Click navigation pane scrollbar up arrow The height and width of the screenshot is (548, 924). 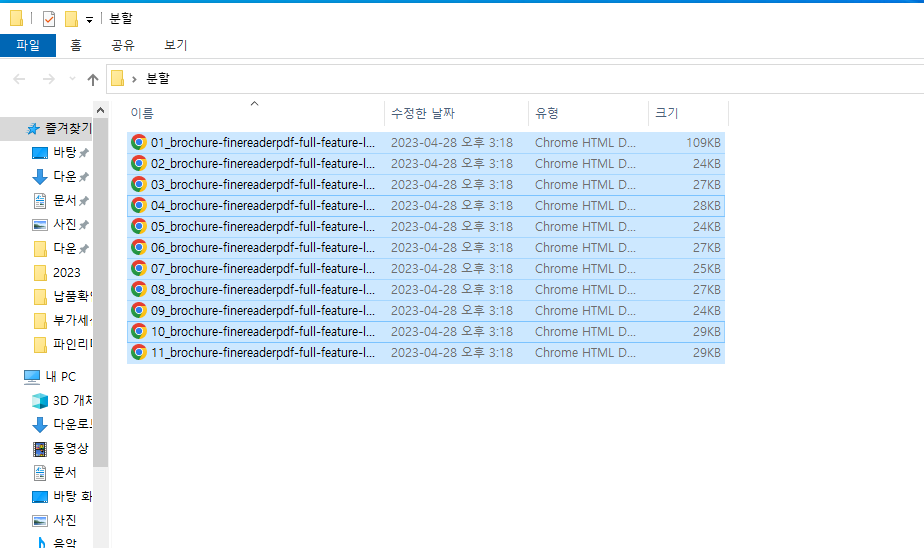pos(100,110)
